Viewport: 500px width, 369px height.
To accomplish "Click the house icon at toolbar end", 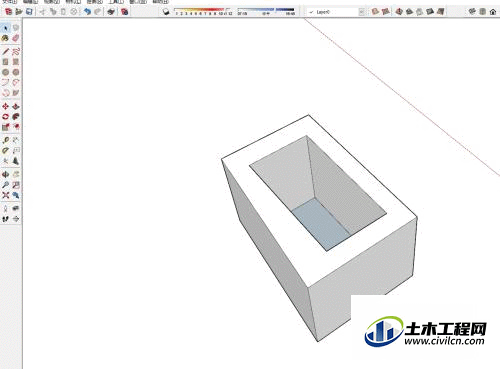I will [x=493, y=12].
